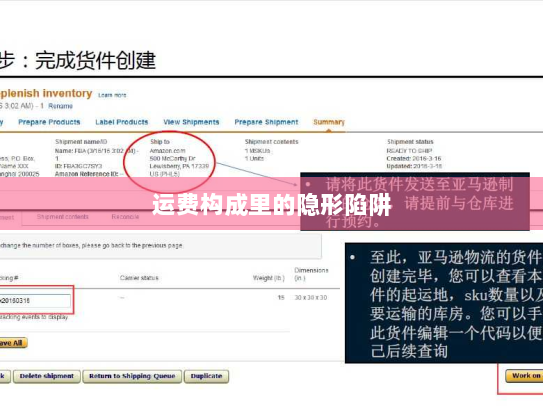This screenshot has height=408, width=543.
Task: Click the Lewisberry, PA 17339 text
Action: 179,166
